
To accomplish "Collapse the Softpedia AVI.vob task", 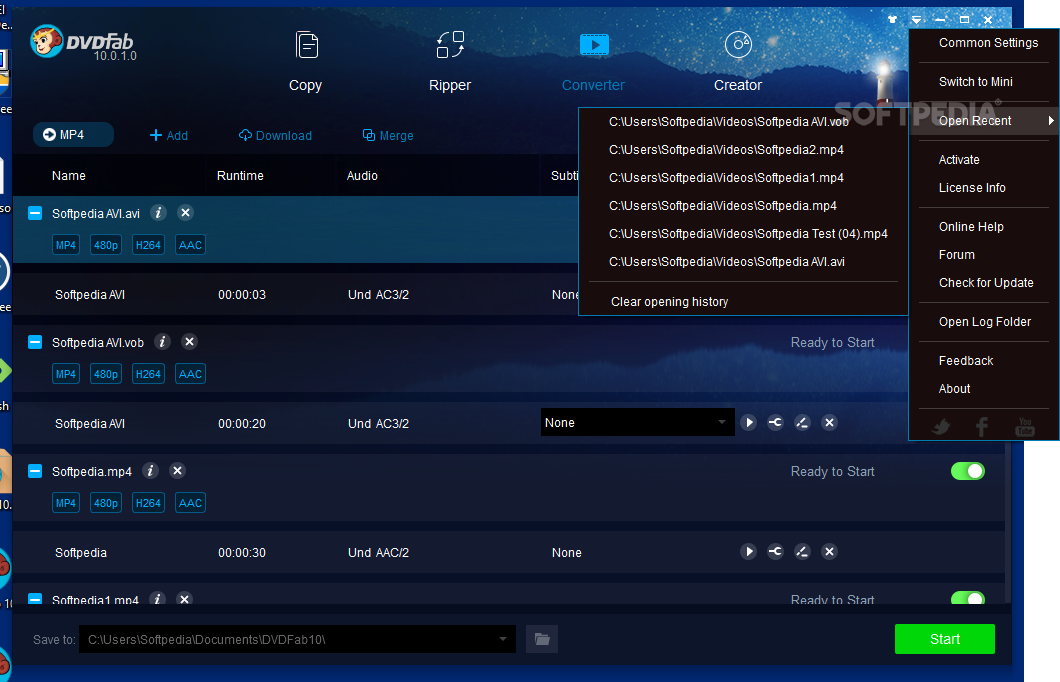I will pos(34,342).
